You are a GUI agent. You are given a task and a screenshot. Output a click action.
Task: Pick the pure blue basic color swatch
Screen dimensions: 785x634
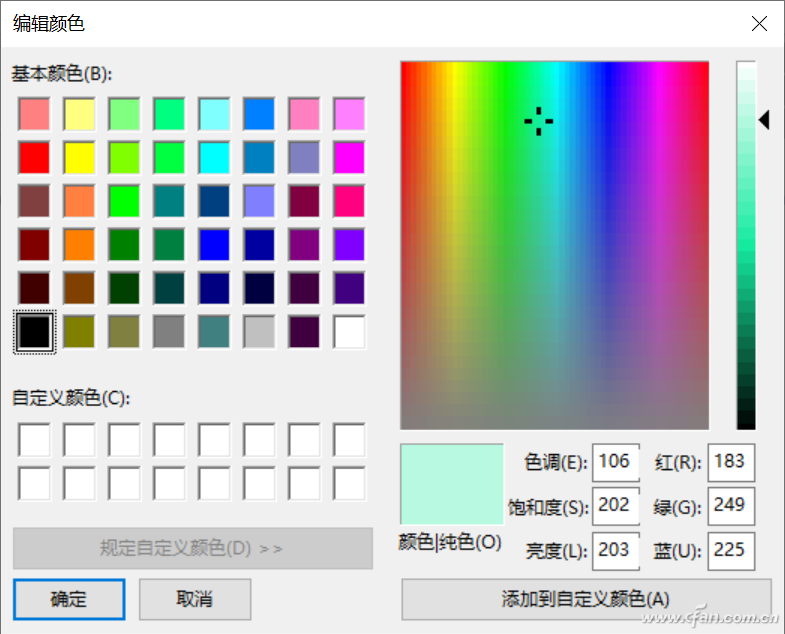[214, 244]
